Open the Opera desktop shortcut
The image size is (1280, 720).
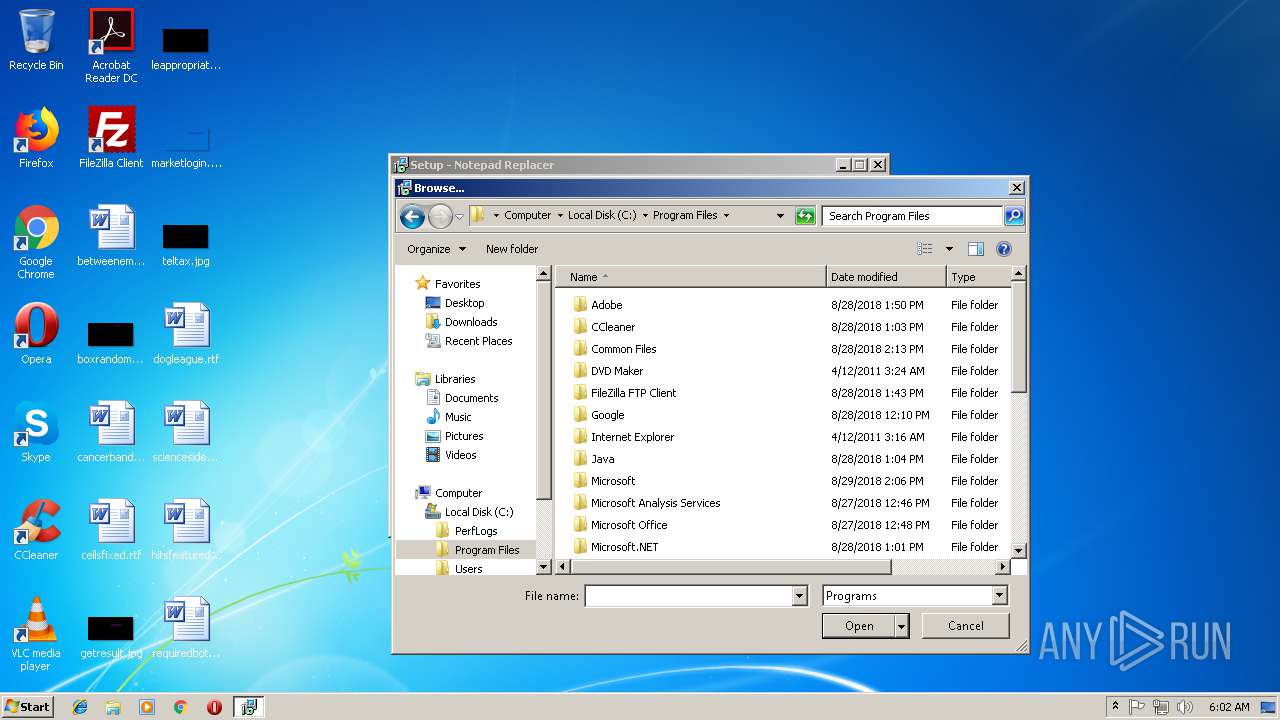[36, 334]
